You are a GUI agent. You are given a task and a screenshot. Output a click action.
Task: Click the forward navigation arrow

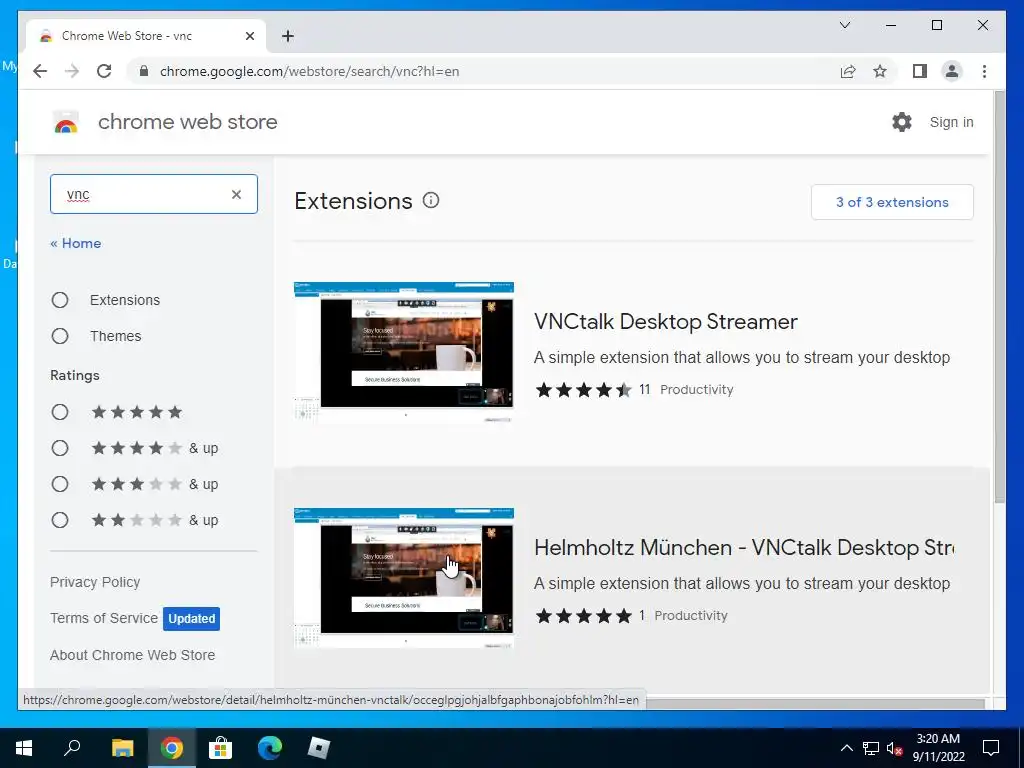[72, 71]
